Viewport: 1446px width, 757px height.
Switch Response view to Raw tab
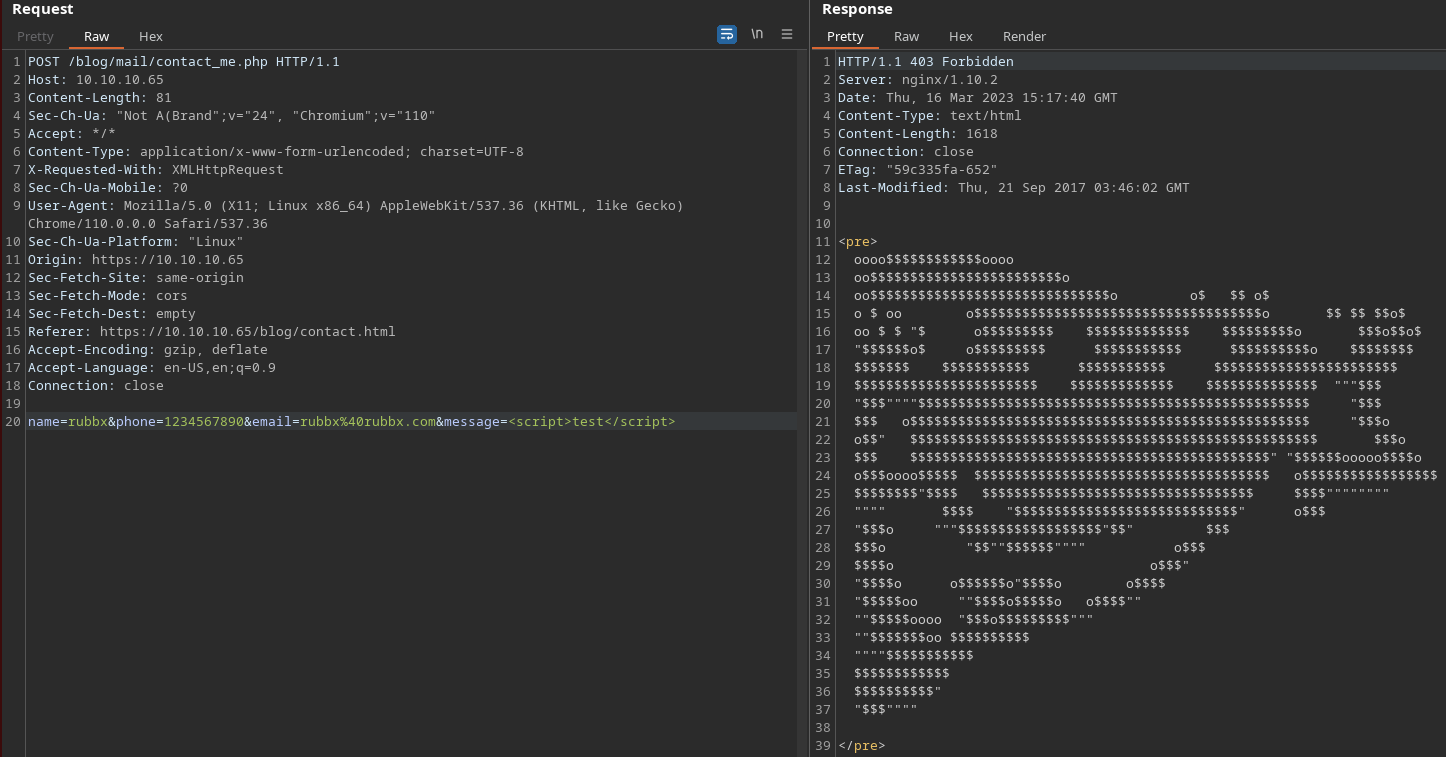tap(907, 36)
